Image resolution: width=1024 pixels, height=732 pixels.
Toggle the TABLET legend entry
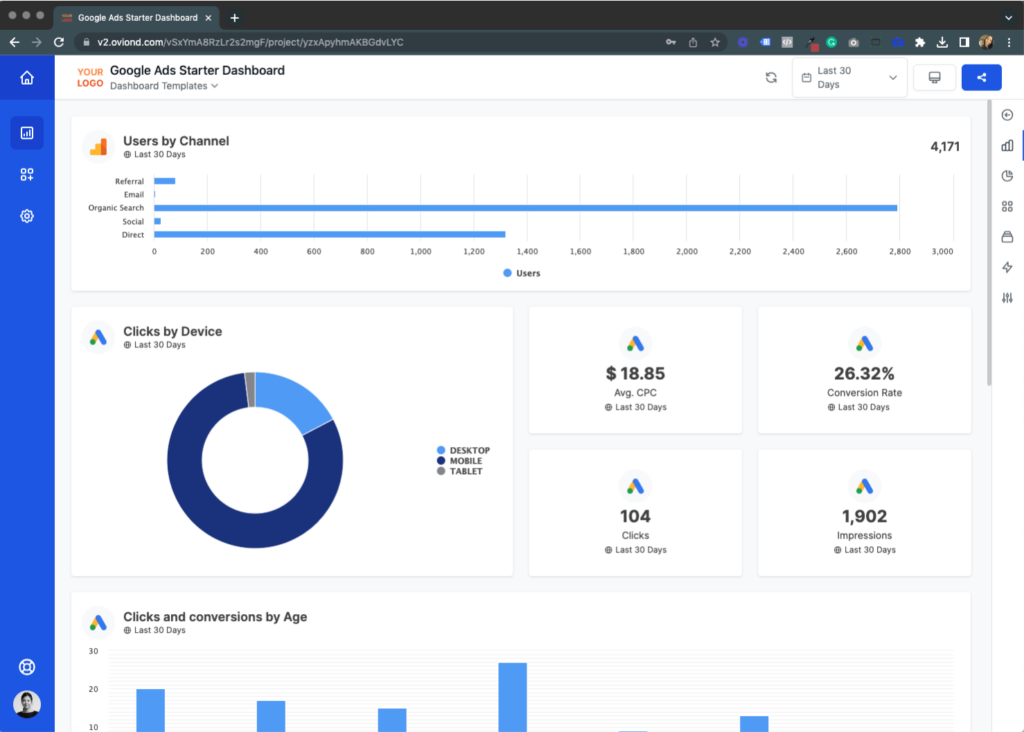(x=459, y=471)
